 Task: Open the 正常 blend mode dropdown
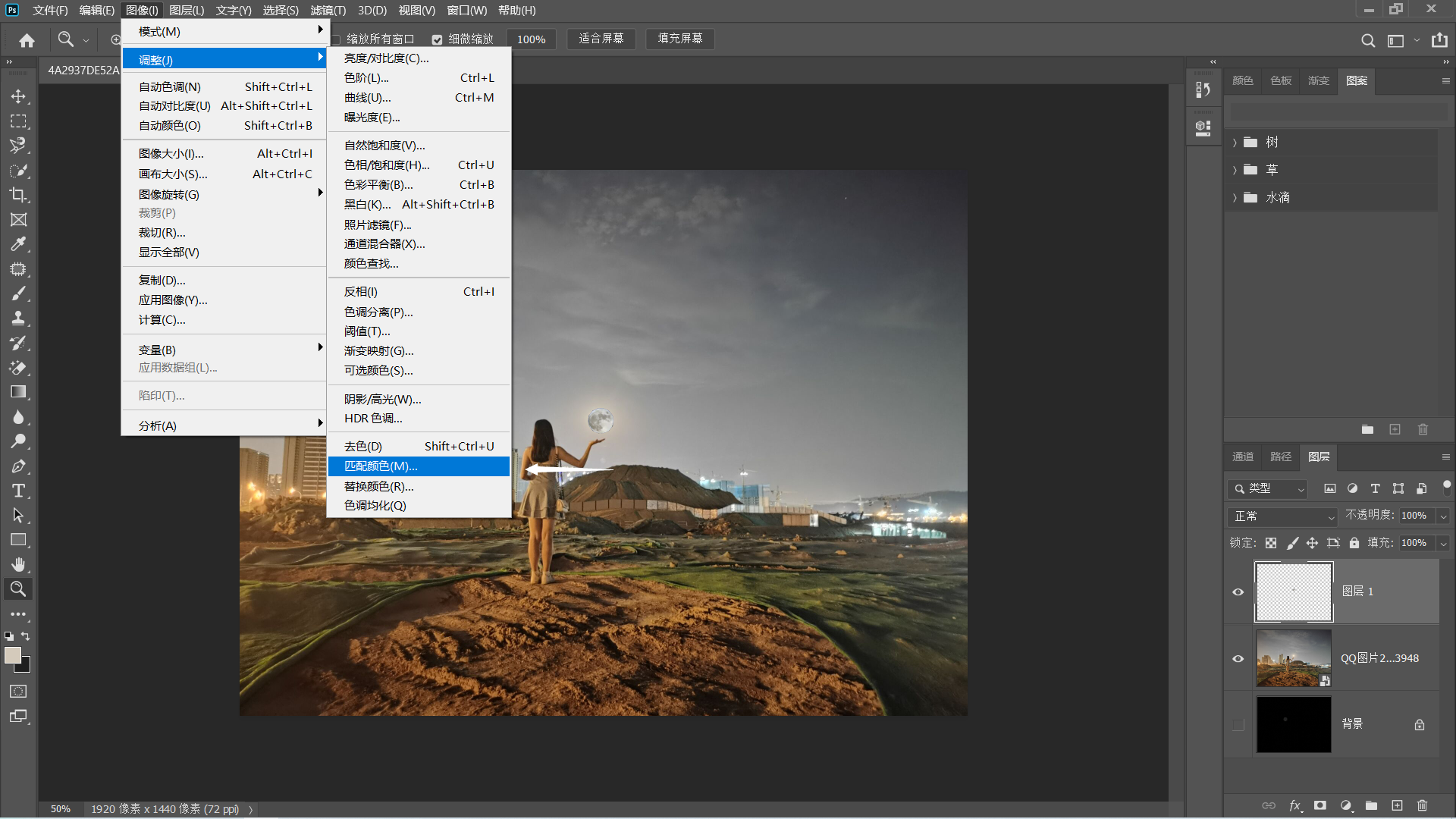click(x=1282, y=516)
